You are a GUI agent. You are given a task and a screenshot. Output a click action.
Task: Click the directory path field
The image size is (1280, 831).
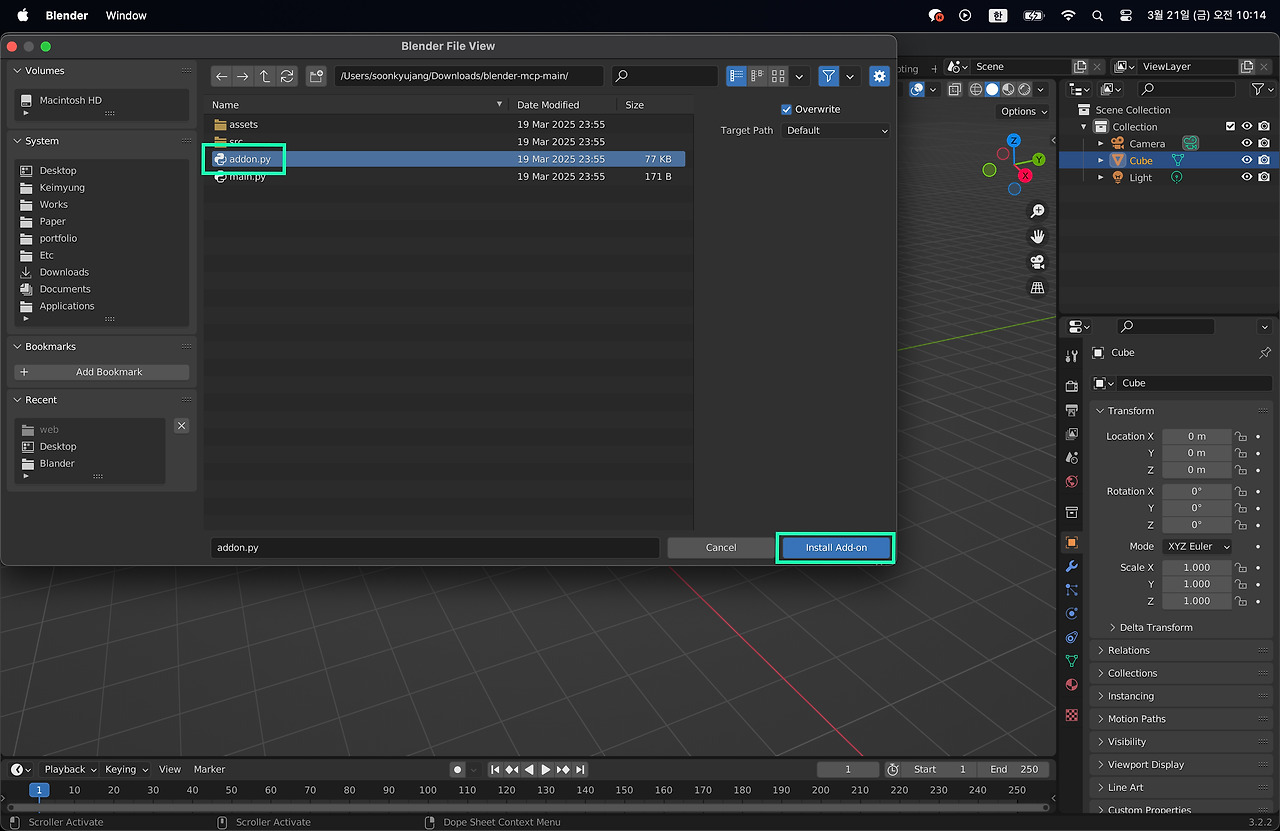click(x=469, y=76)
